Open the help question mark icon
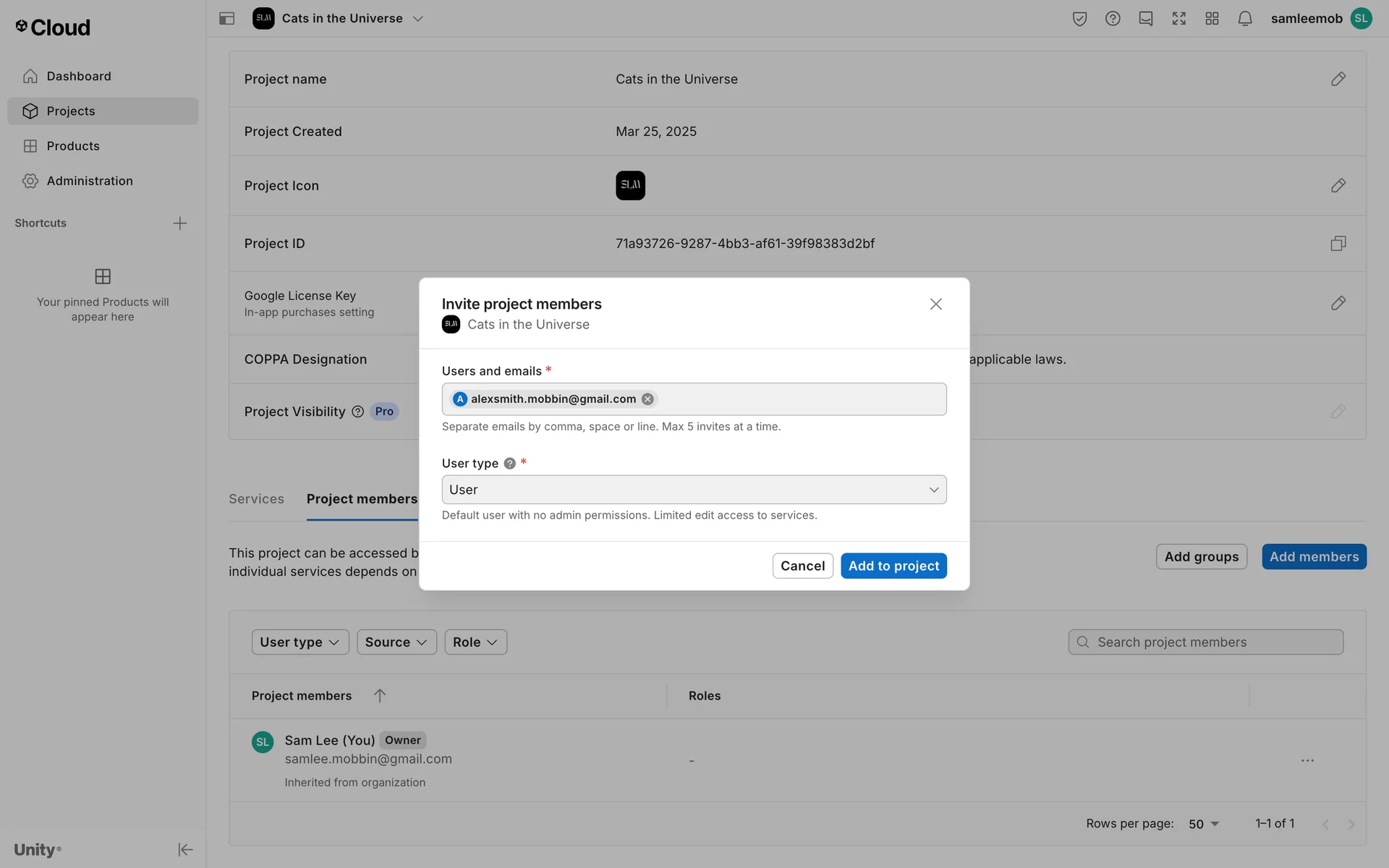 tap(1113, 19)
